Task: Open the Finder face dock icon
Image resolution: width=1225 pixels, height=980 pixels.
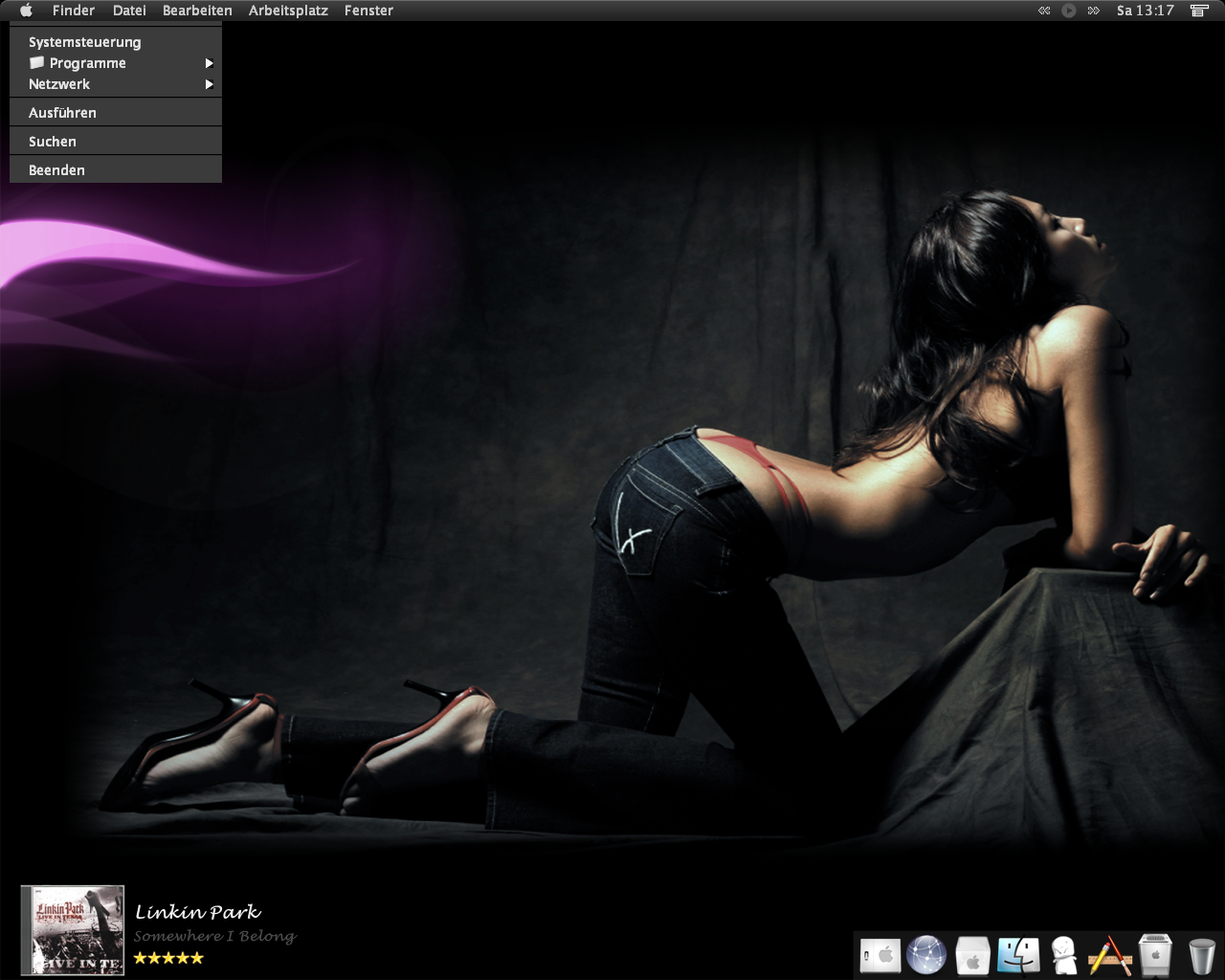Action: [1018, 955]
